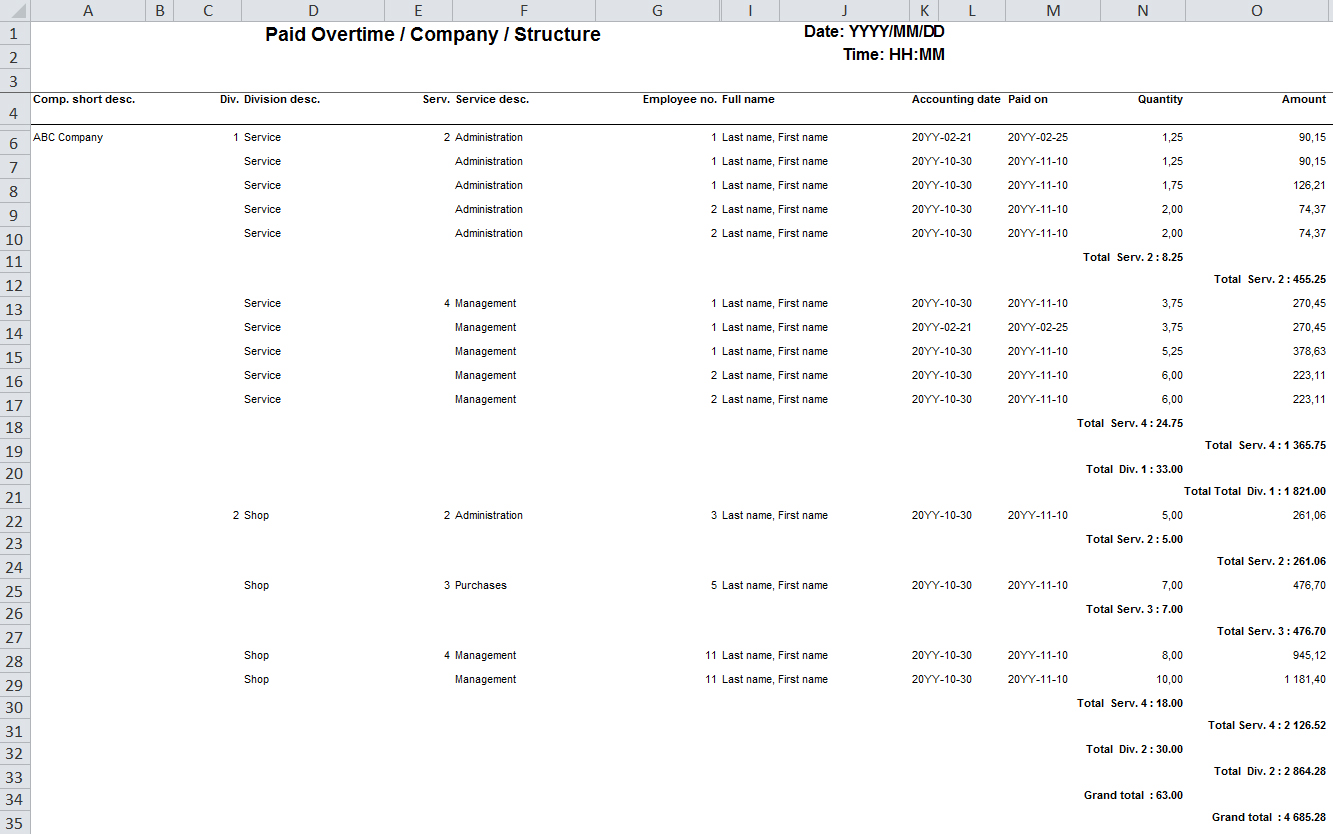Select row 4 header

15,113
